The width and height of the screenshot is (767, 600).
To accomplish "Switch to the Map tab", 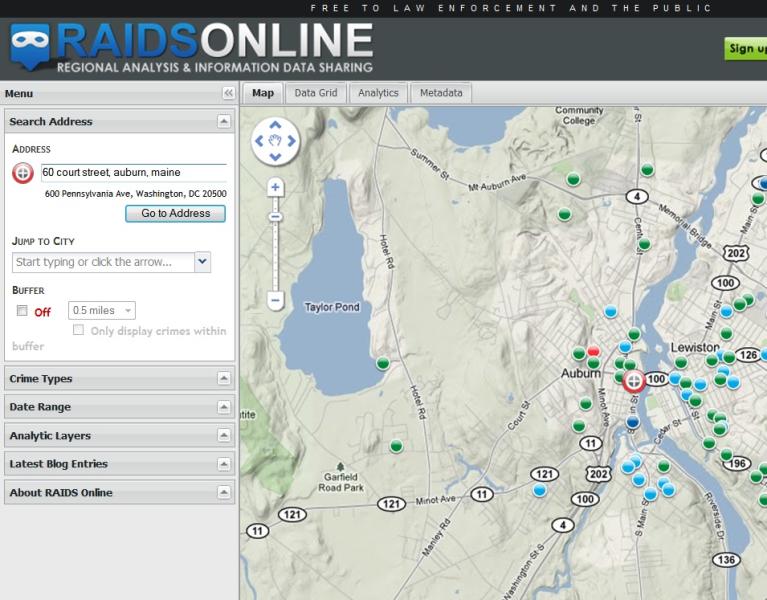I will coord(263,93).
